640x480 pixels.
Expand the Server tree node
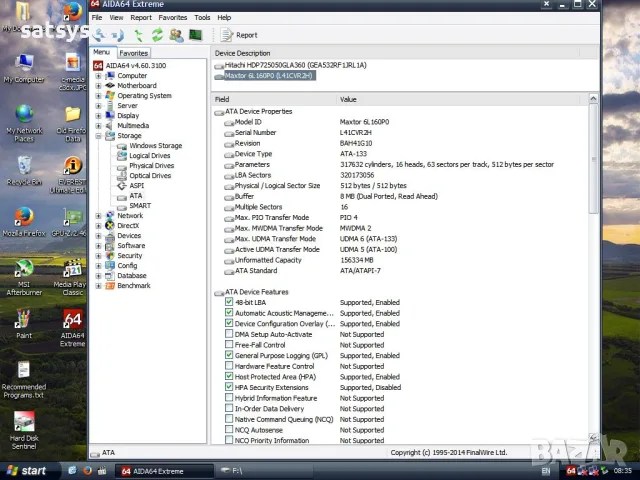(x=98, y=106)
